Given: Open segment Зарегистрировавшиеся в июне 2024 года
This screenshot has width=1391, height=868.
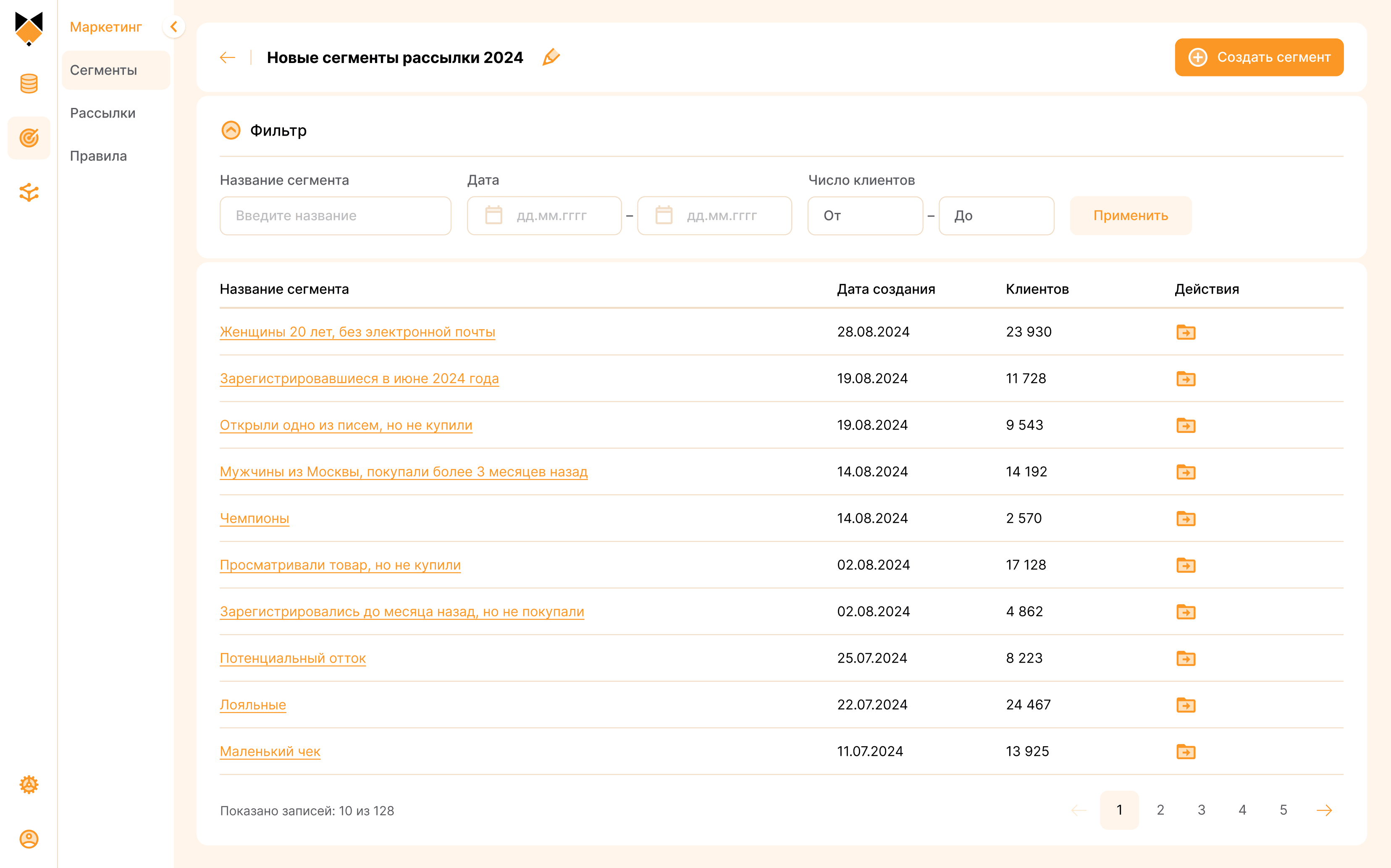Looking at the screenshot, I should coord(360,378).
